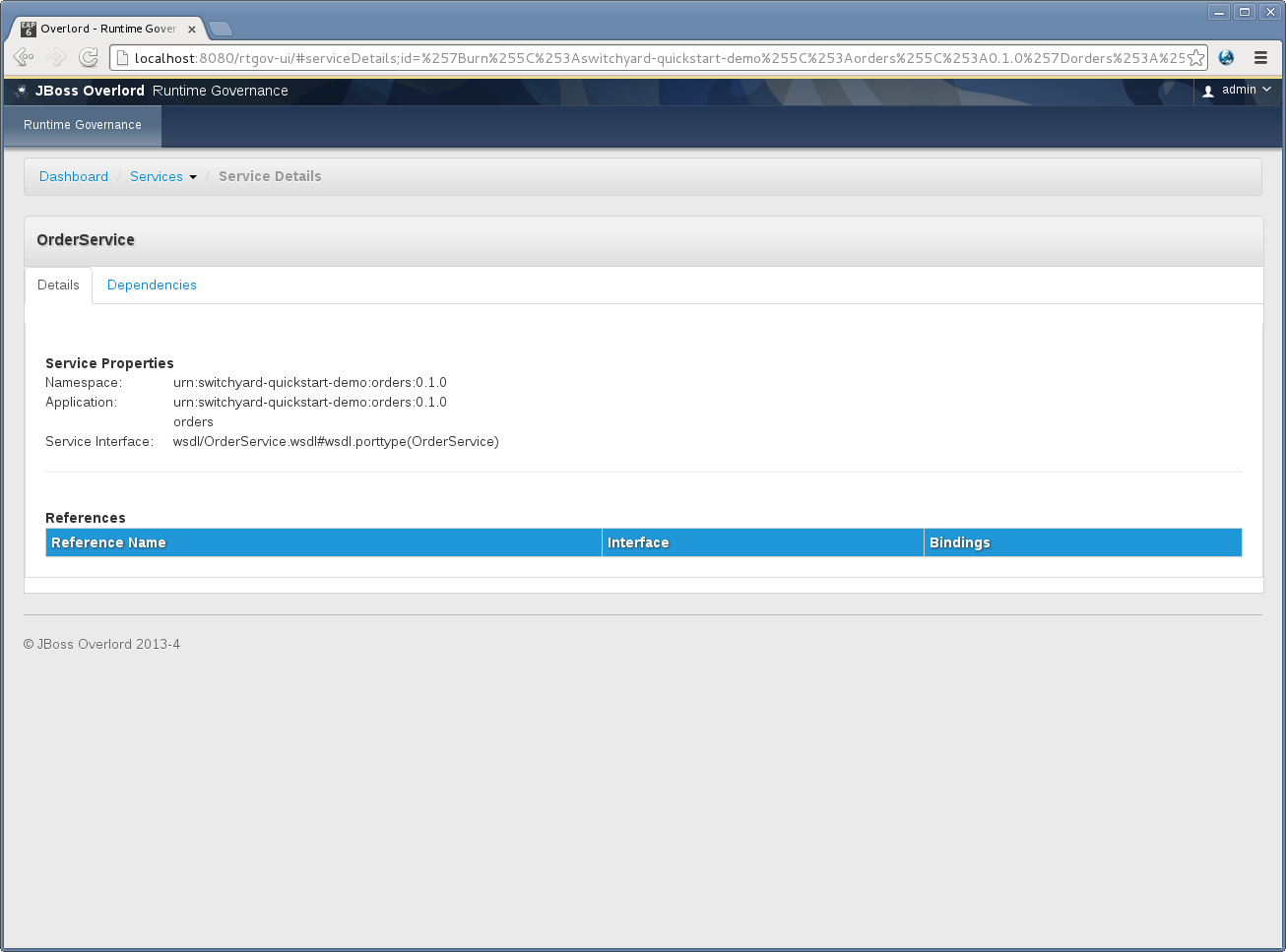Expand the Services breadcrumb dropdown caret
The width and height of the screenshot is (1286, 952).
[x=193, y=177]
